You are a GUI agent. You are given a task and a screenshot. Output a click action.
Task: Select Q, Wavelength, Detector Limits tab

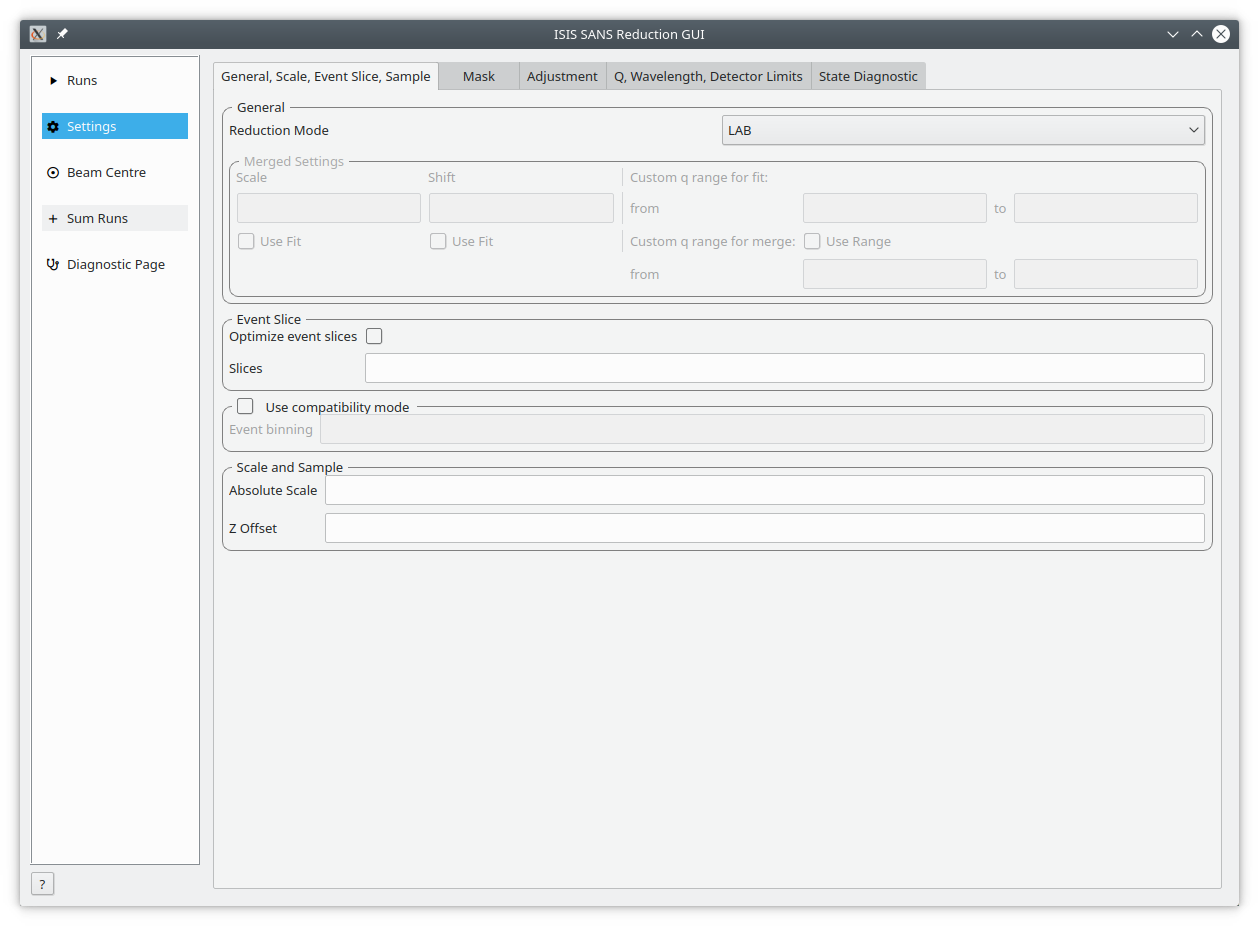[708, 77]
